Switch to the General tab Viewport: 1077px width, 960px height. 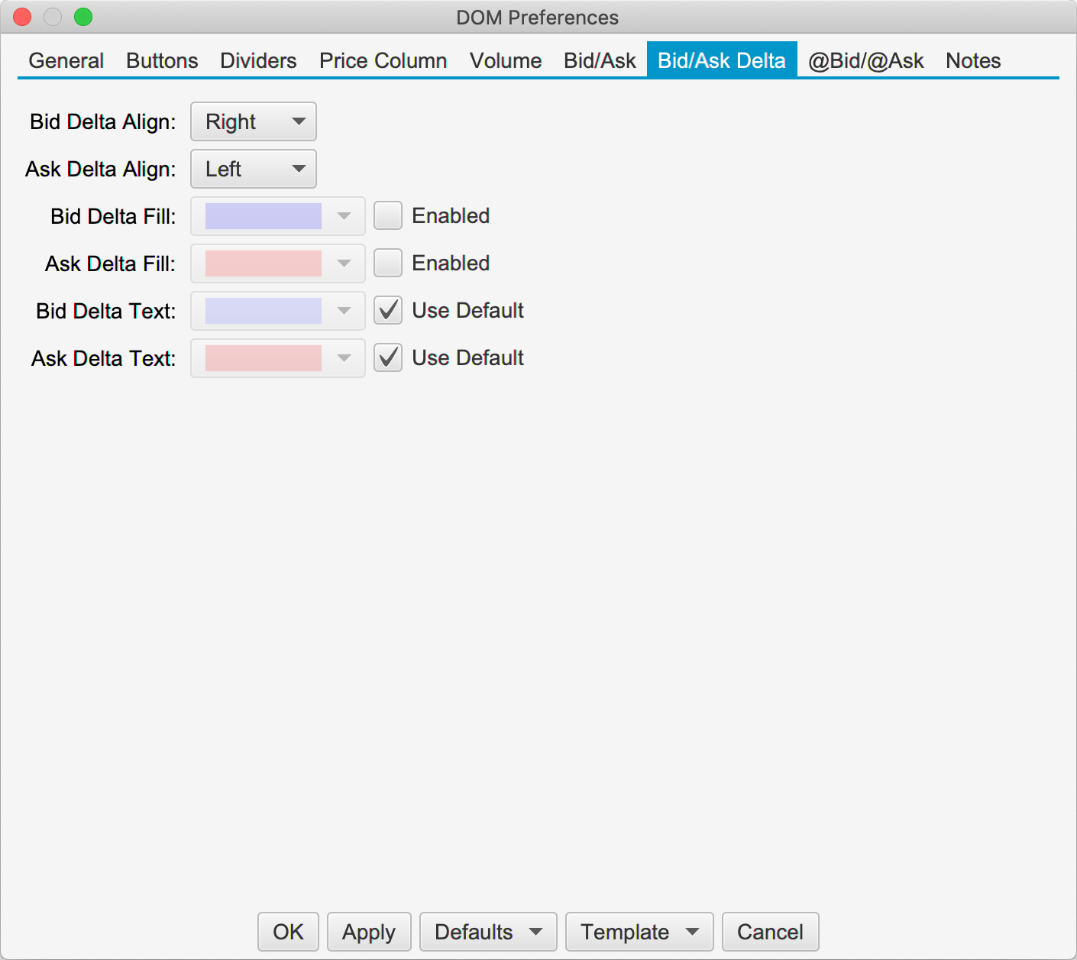pyautogui.click(x=66, y=61)
